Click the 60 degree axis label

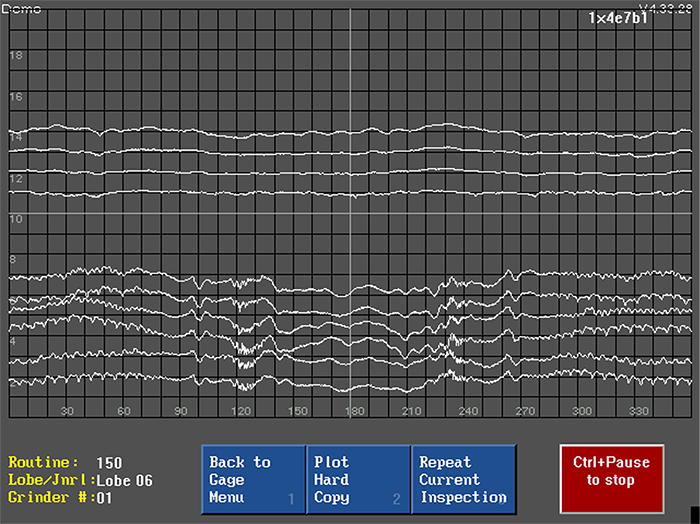(124, 411)
